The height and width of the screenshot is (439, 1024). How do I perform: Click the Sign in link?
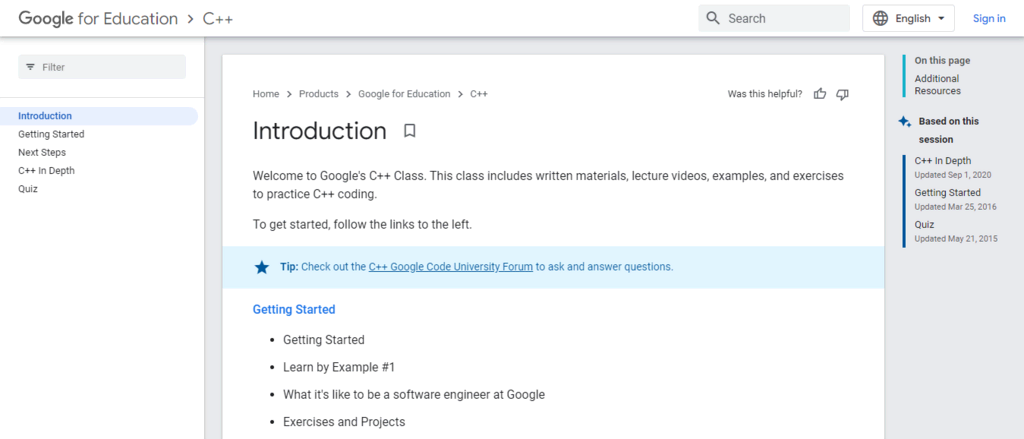coord(989,18)
